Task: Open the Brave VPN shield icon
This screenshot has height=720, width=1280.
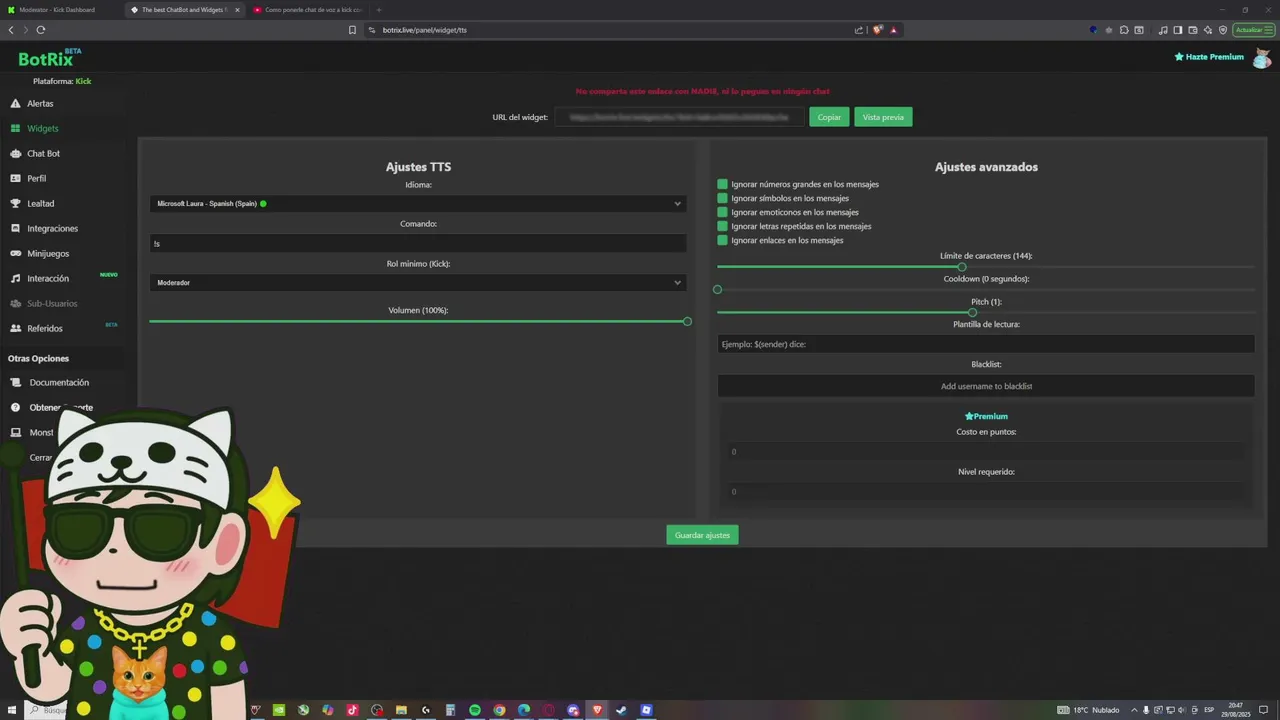Action: pyautogui.click(x=1222, y=30)
